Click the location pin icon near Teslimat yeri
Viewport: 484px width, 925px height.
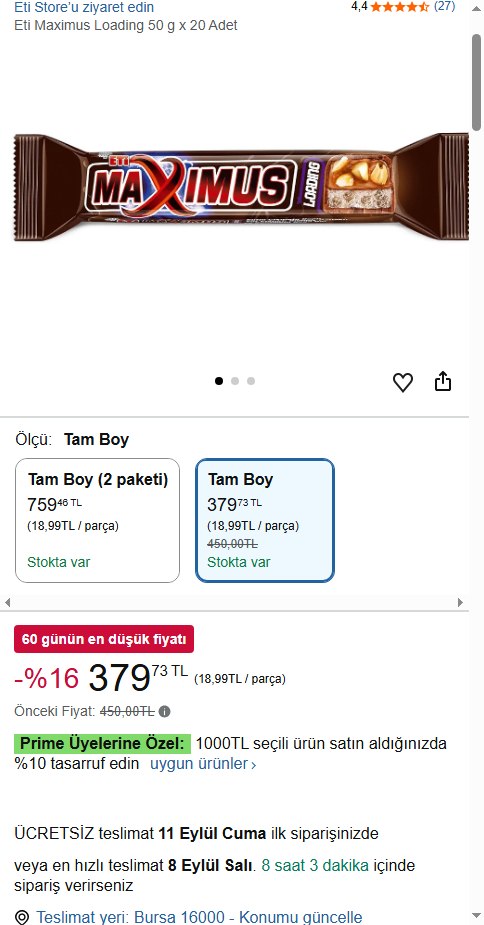pyautogui.click(x=22, y=917)
